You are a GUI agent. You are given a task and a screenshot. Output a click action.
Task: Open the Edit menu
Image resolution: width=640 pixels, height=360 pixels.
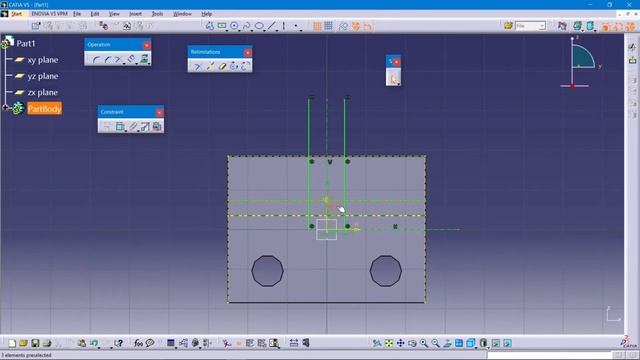click(x=95, y=14)
